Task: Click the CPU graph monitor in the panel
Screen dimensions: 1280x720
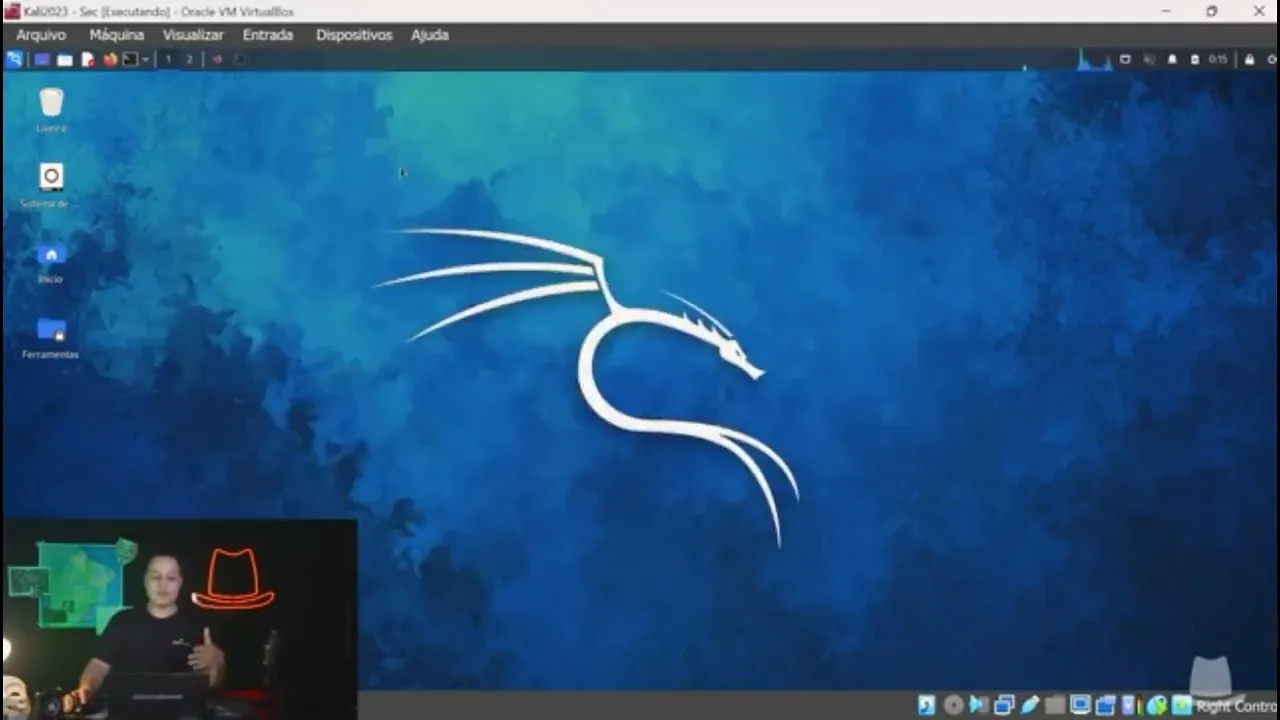Action: pyautogui.click(x=1094, y=60)
